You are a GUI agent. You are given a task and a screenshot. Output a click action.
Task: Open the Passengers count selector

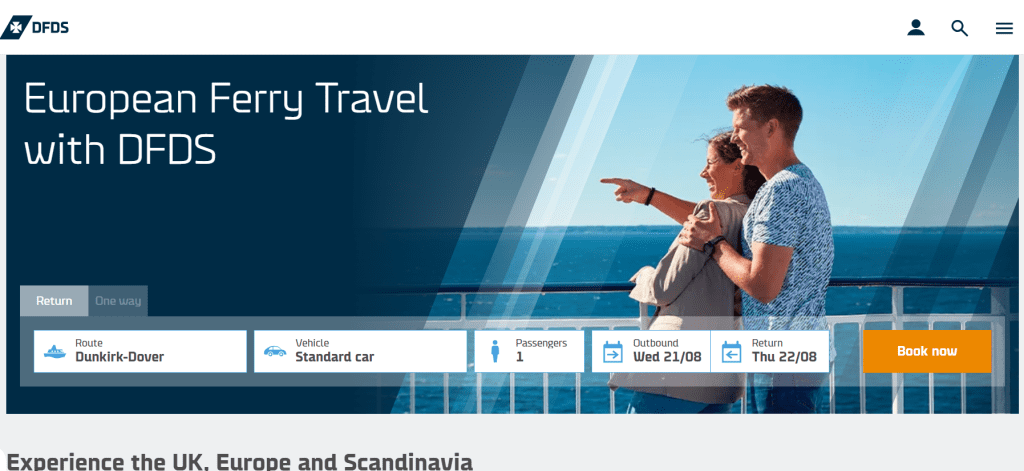(x=530, y=351)
